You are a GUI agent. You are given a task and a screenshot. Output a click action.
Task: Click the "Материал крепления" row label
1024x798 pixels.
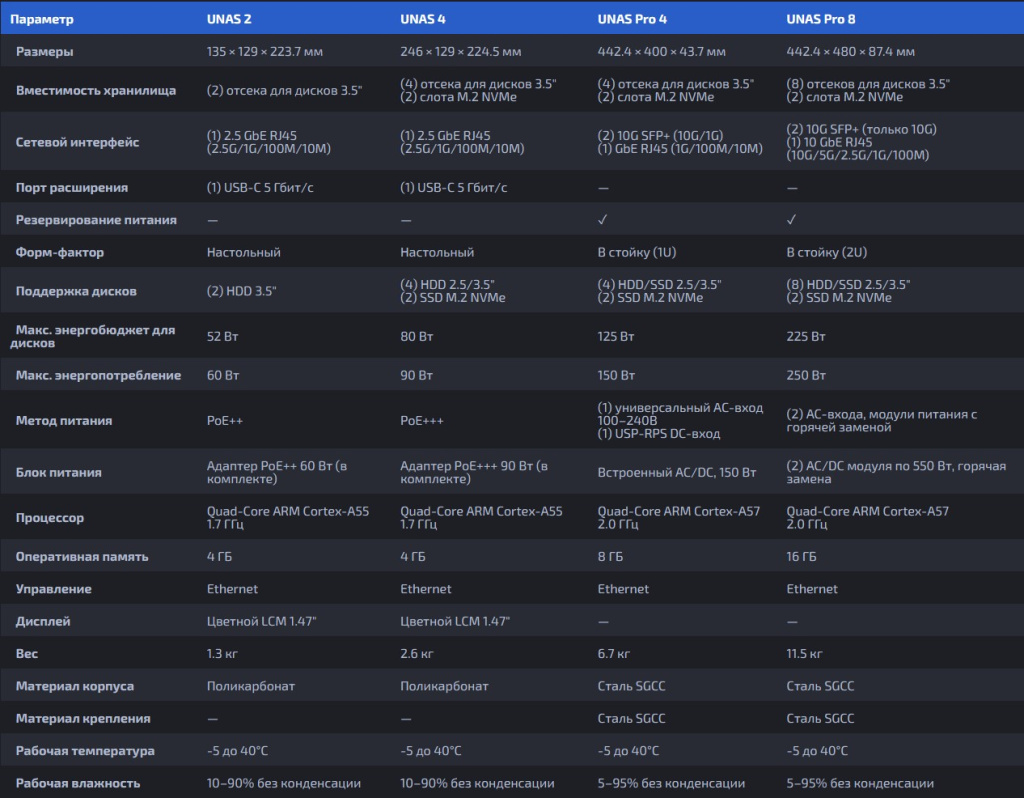click(83, 718)
